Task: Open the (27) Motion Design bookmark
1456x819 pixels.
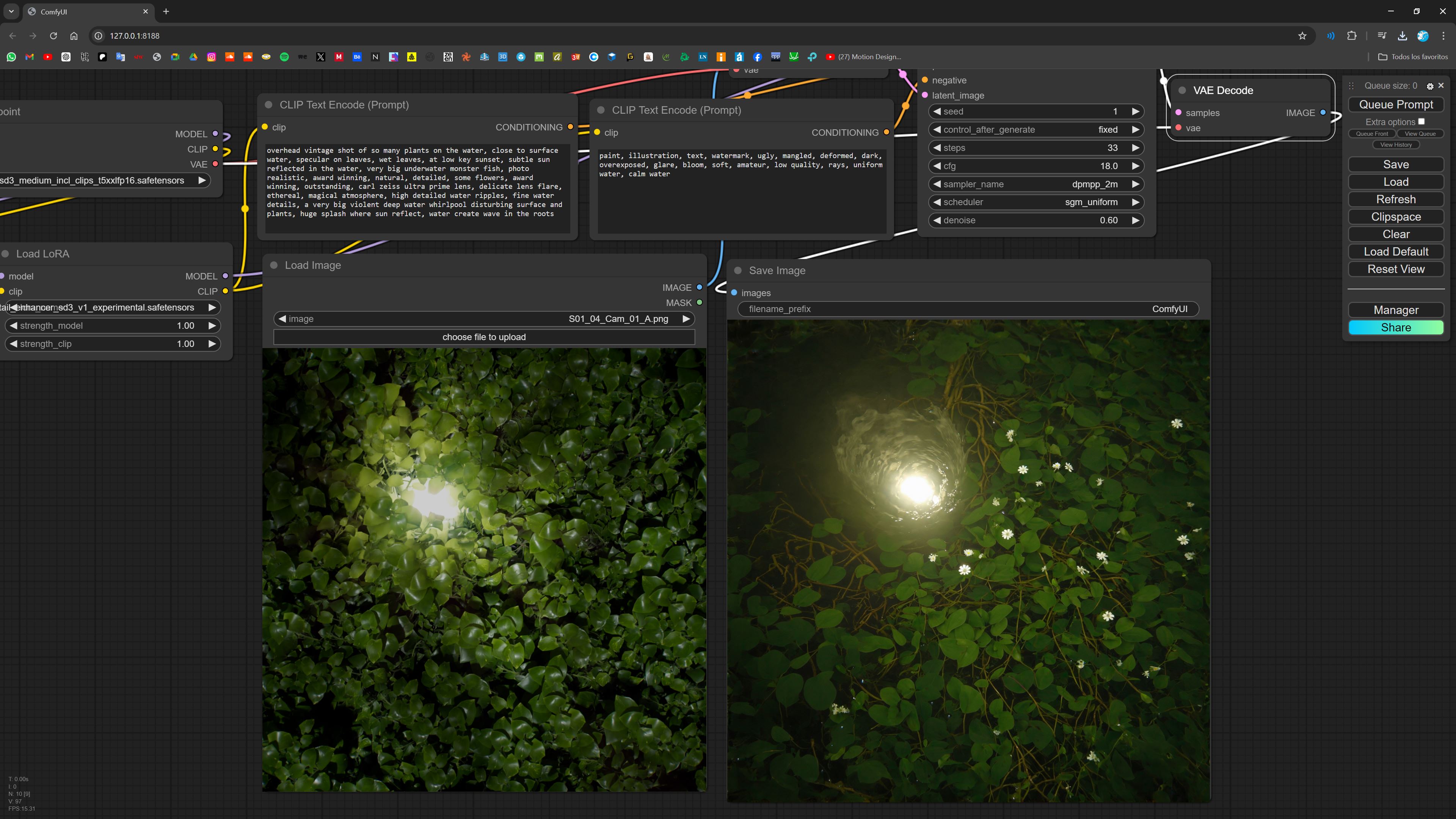Action: coord(863,57)
